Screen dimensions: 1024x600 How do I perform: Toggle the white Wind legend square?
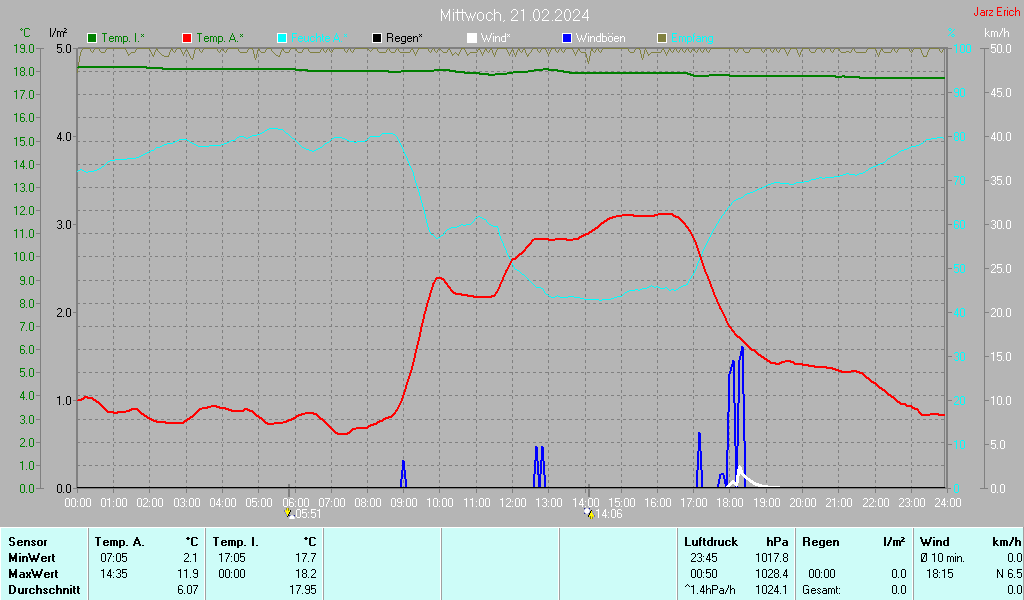472,39
